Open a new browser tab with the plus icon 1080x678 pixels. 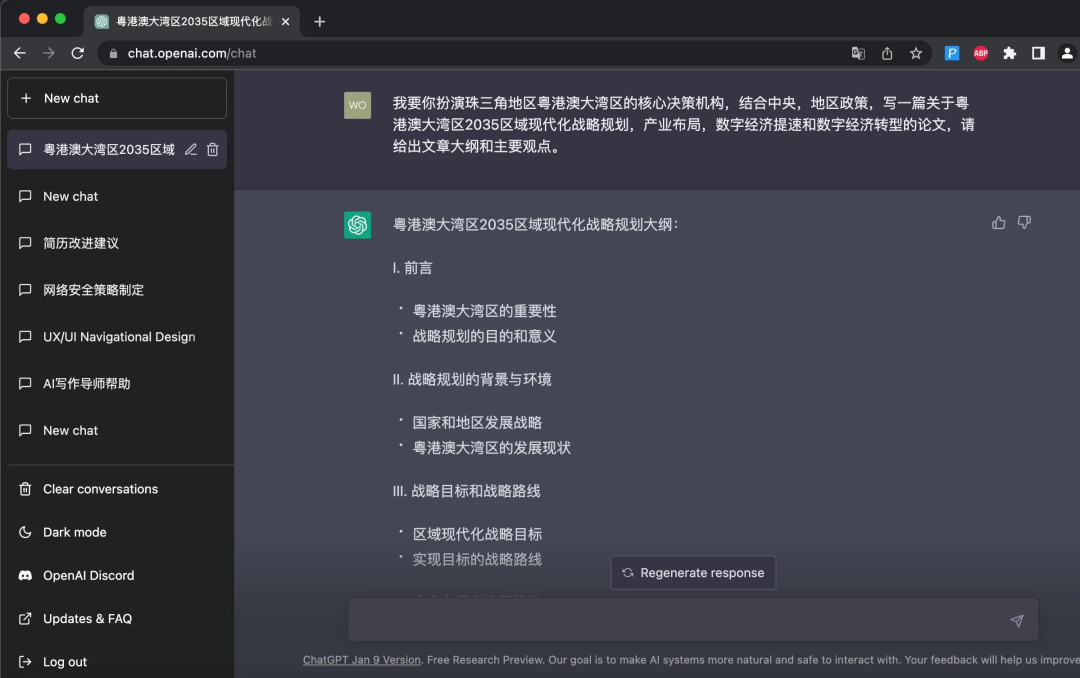(x=320, y=21)
